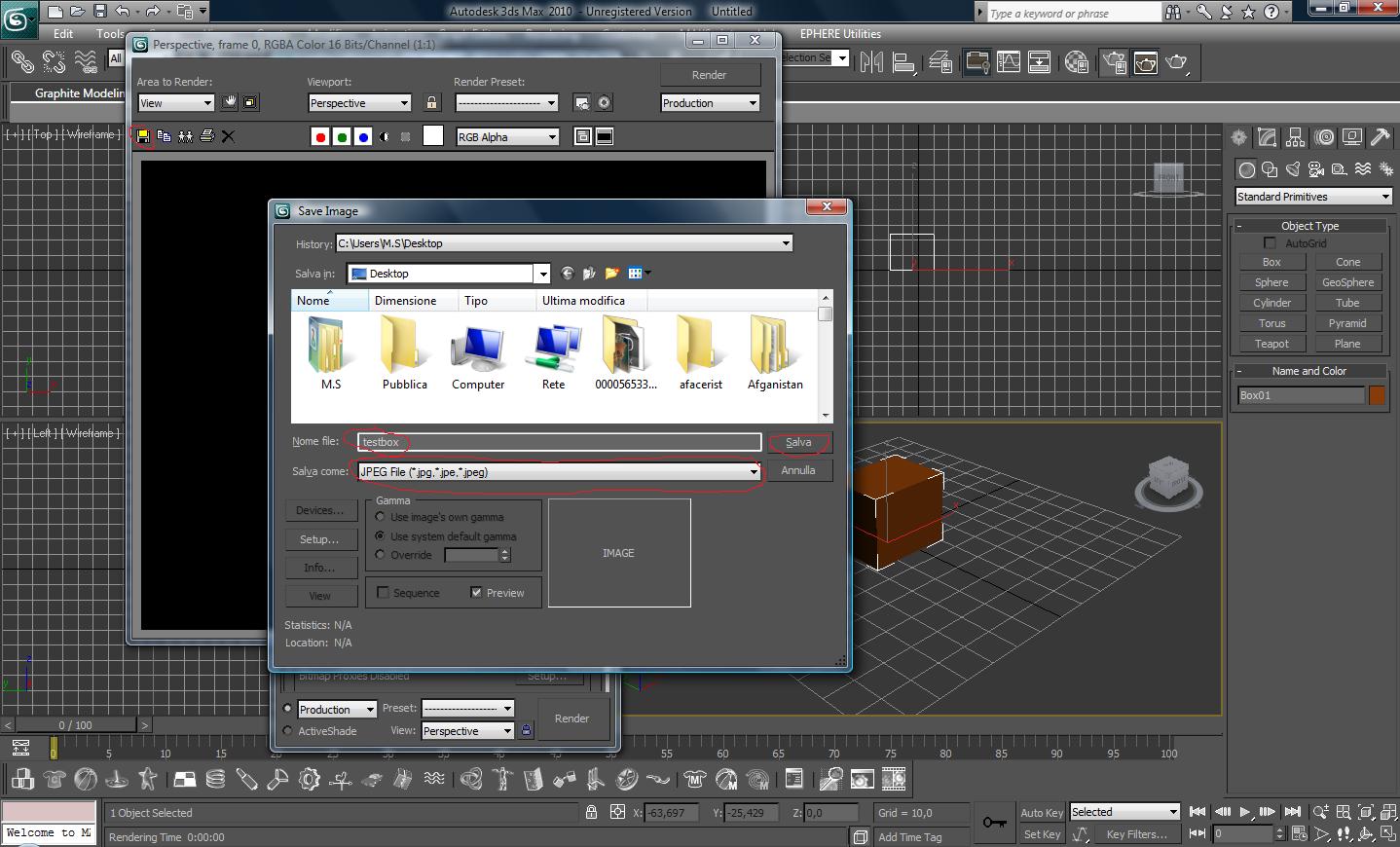Enable the Sequence checkbox

point(383,593)
